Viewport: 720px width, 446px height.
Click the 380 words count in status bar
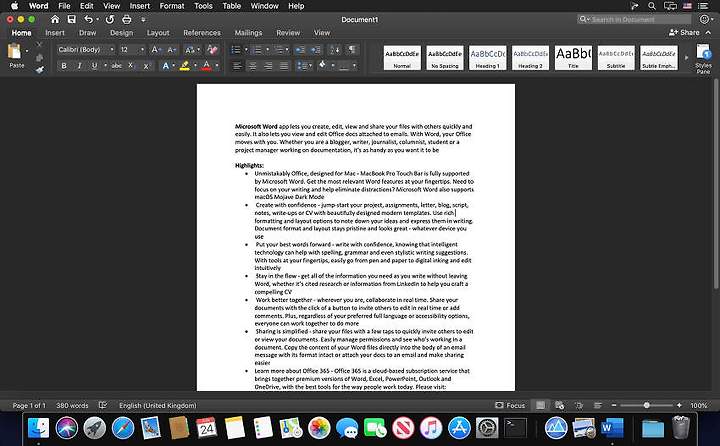pos(72,405)
